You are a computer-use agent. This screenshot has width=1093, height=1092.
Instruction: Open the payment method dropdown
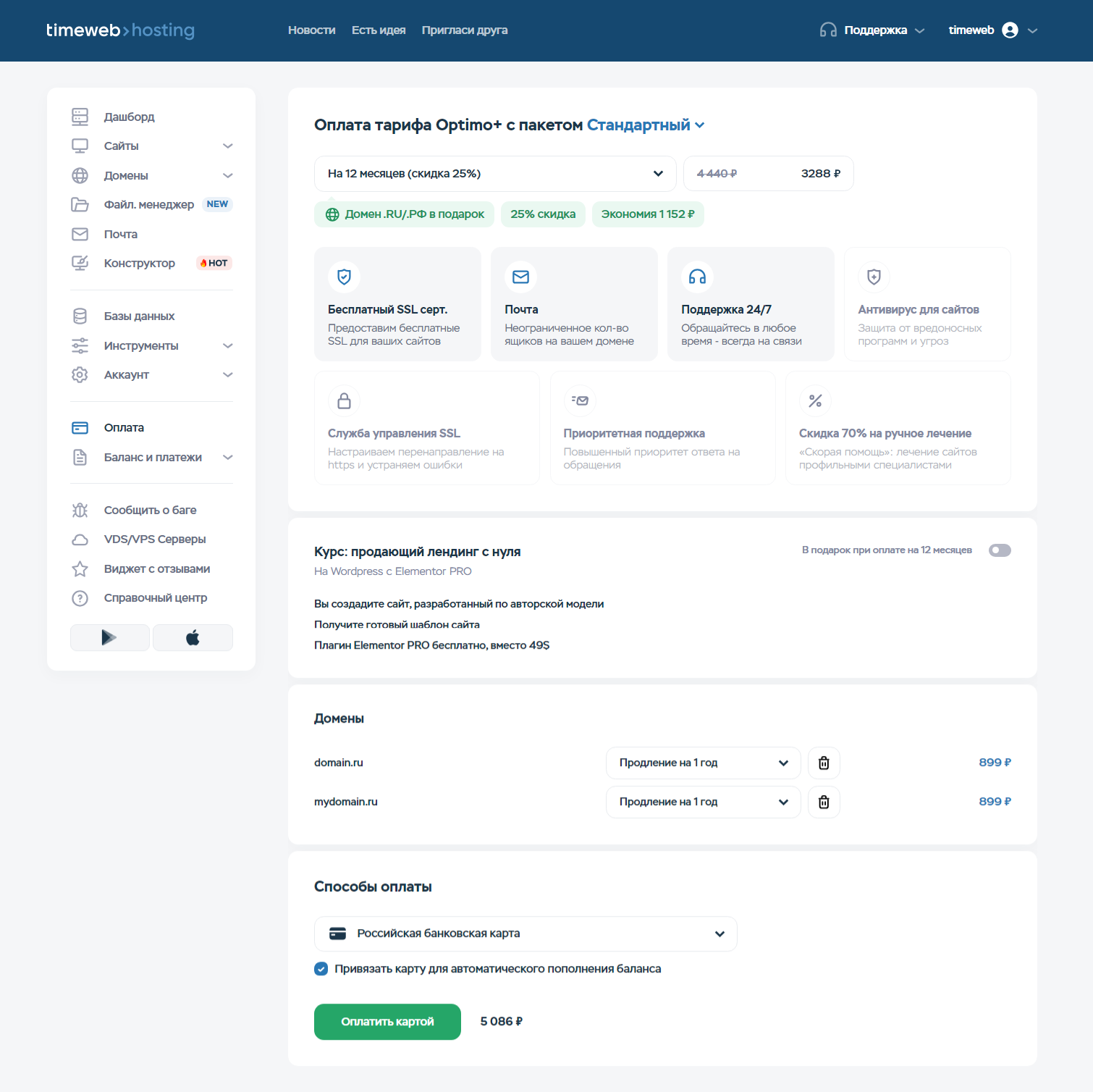click(526, 933)
